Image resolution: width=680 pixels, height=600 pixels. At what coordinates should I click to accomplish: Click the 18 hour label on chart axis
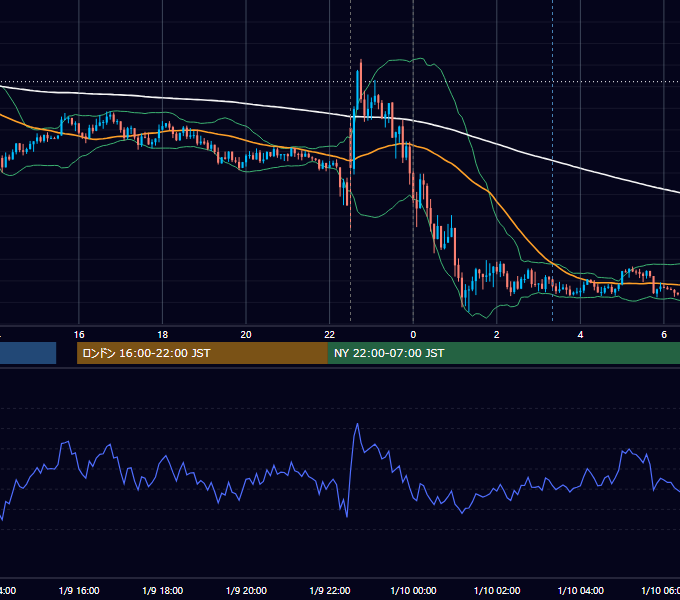[163, 335]
